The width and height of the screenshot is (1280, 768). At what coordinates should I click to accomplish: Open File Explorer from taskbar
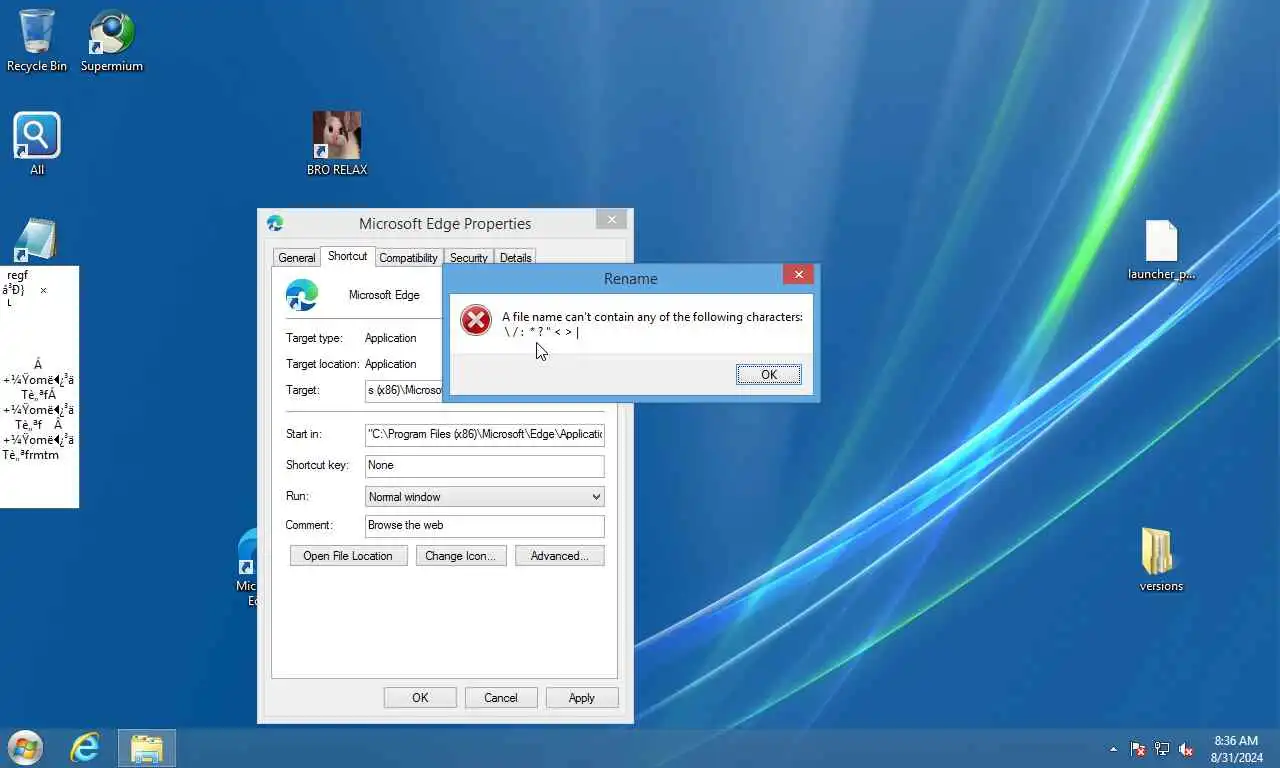[x=147, y=748]
